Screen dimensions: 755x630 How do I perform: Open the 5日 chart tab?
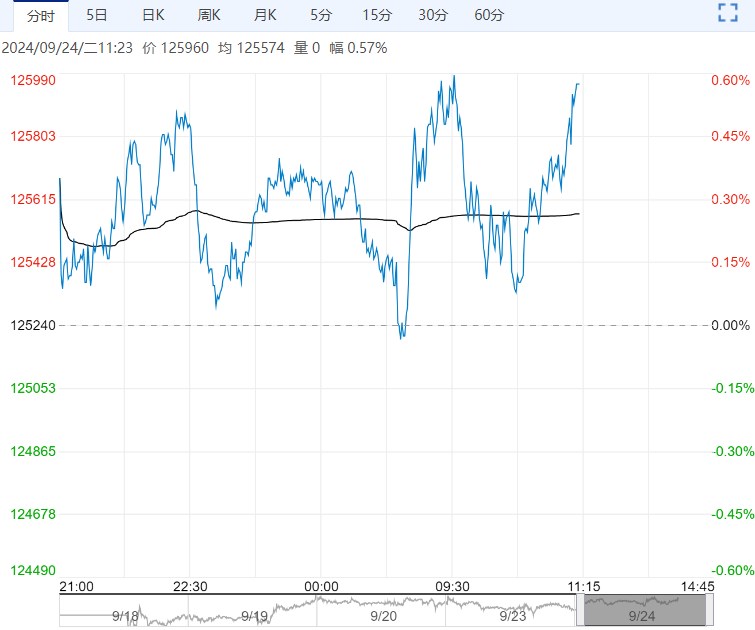97,15
